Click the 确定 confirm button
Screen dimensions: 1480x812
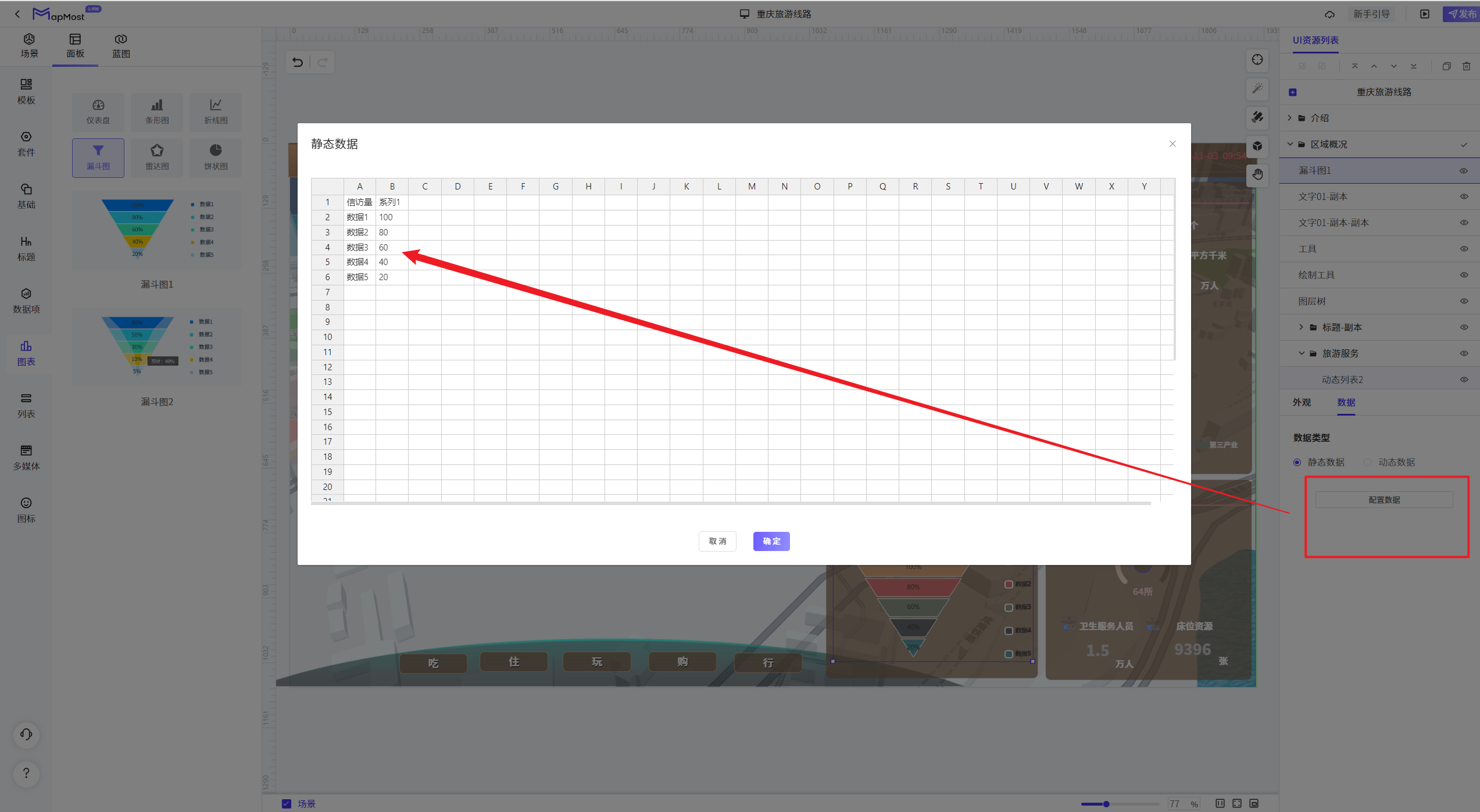click(771, 541)
